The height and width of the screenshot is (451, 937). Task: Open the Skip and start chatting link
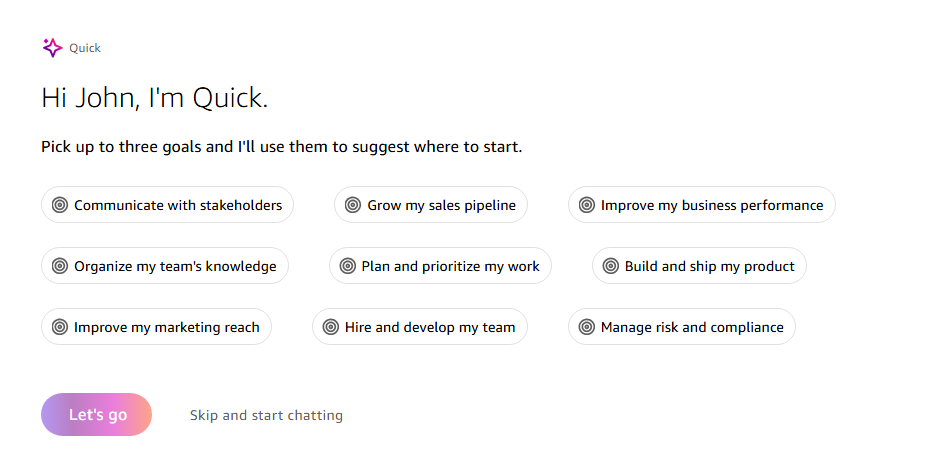[x=267, y=415]
